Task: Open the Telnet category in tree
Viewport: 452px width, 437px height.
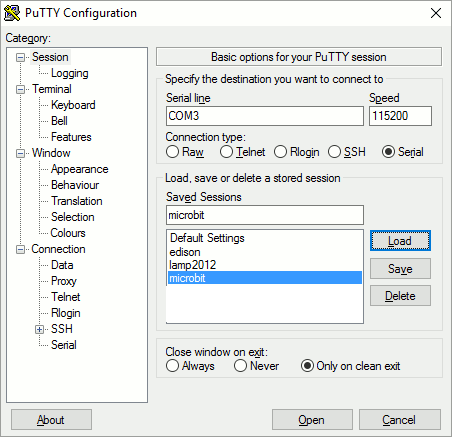Action: tap(66, 297)
